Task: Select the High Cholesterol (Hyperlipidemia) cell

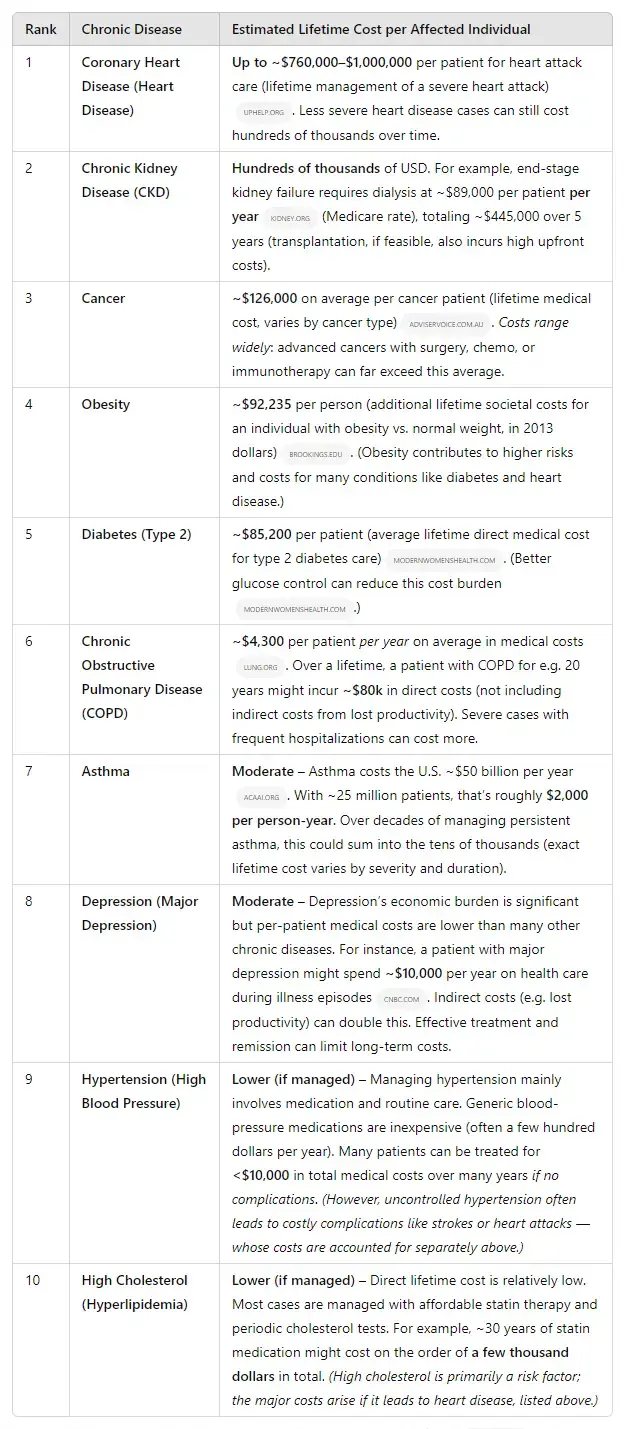Action: pos(134,1292)
